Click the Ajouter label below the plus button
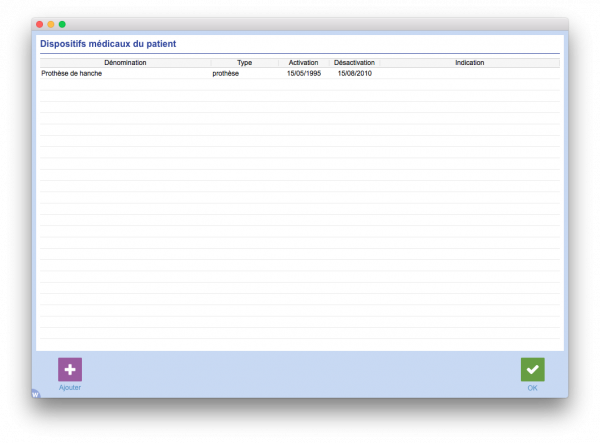 70,388
